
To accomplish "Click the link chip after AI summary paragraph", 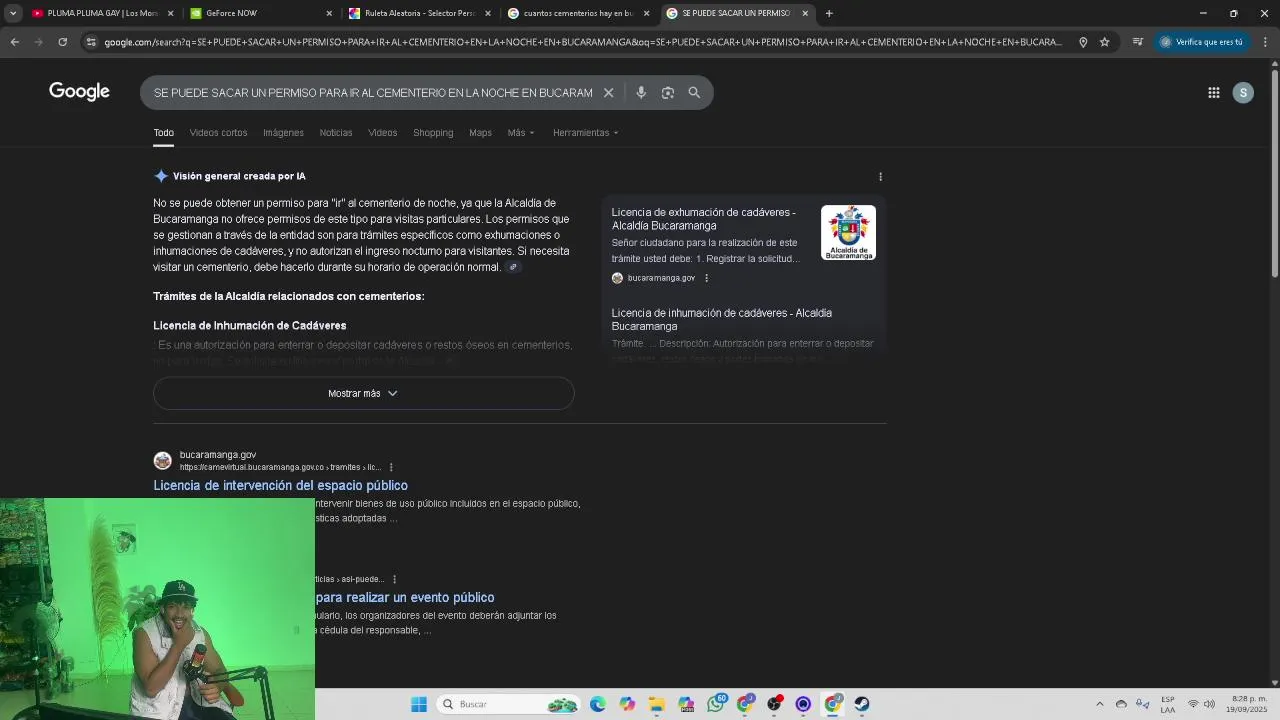I will pyautogui.click(x=513, y=267).
